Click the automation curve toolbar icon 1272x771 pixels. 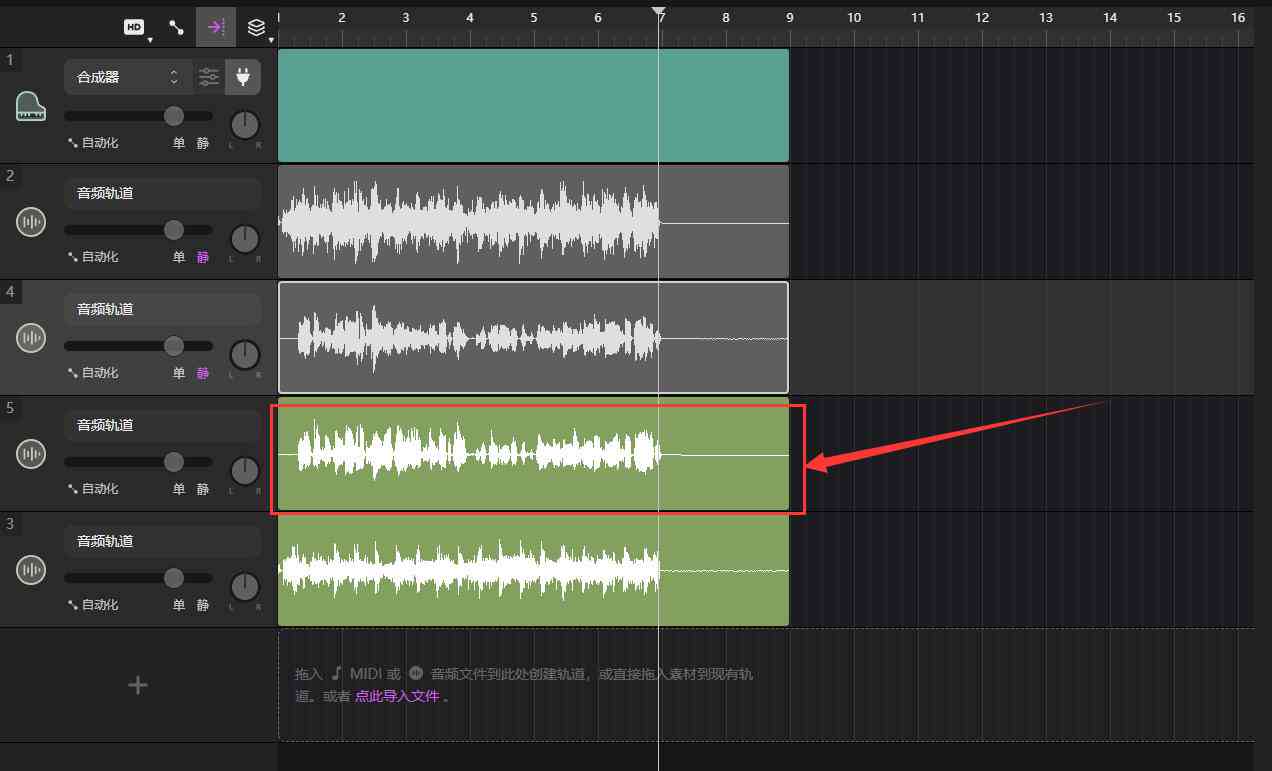176,28
